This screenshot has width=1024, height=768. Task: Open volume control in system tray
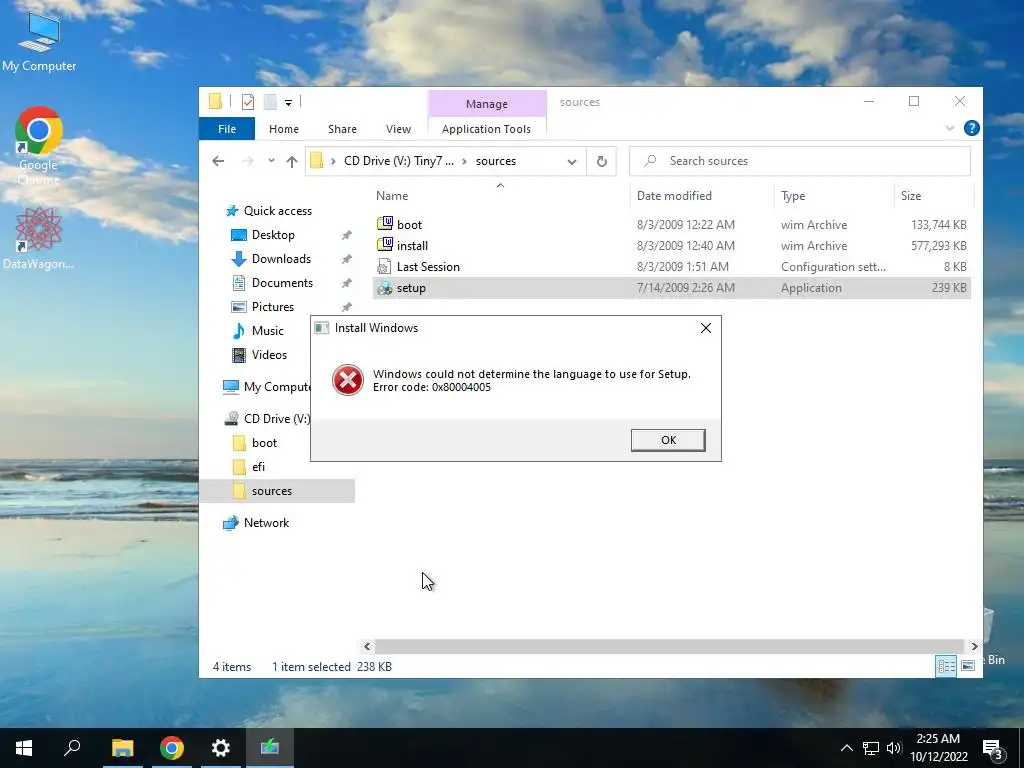click(894, 748)
